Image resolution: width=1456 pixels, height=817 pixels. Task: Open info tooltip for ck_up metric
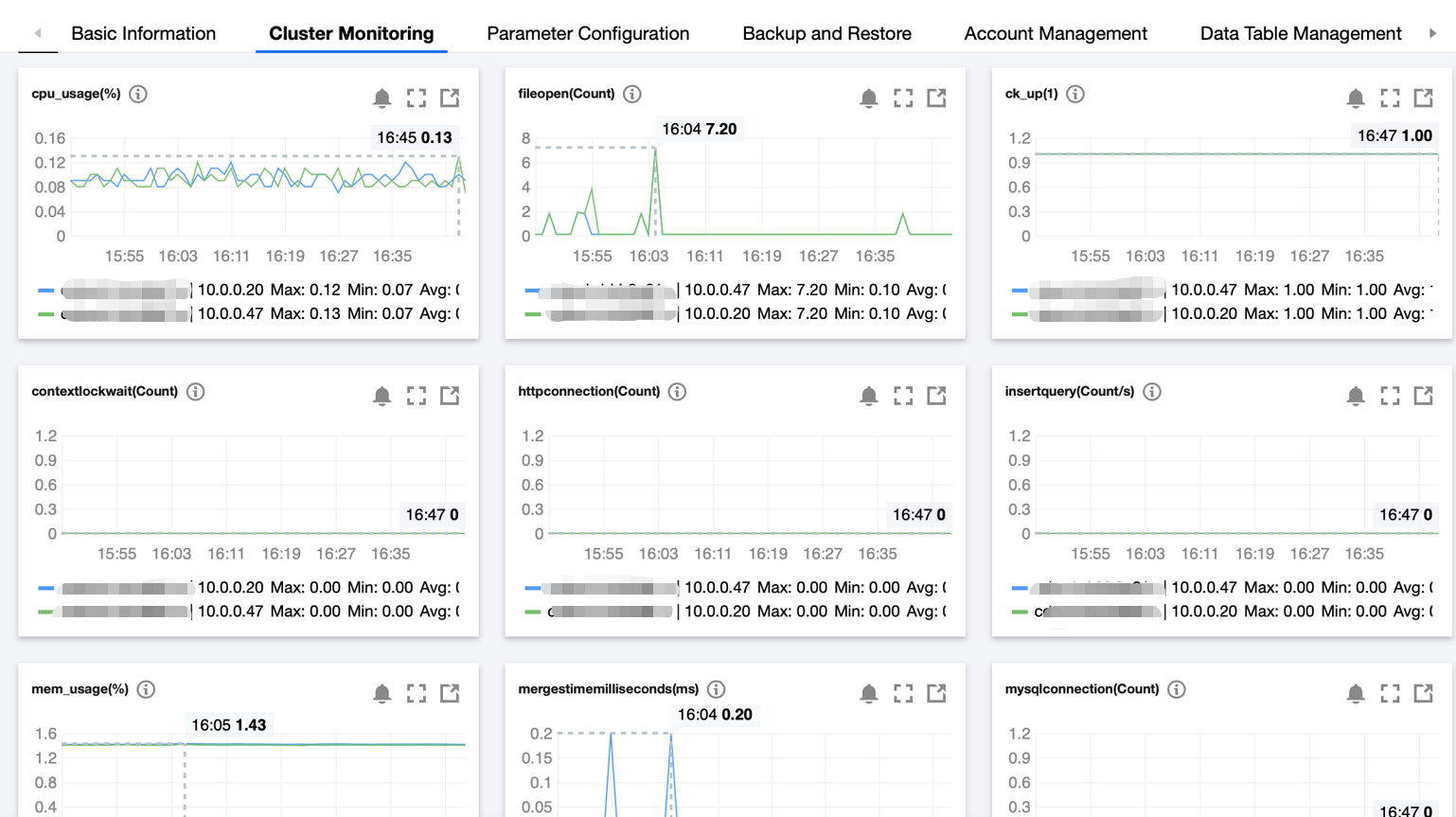click(1075, 94)
